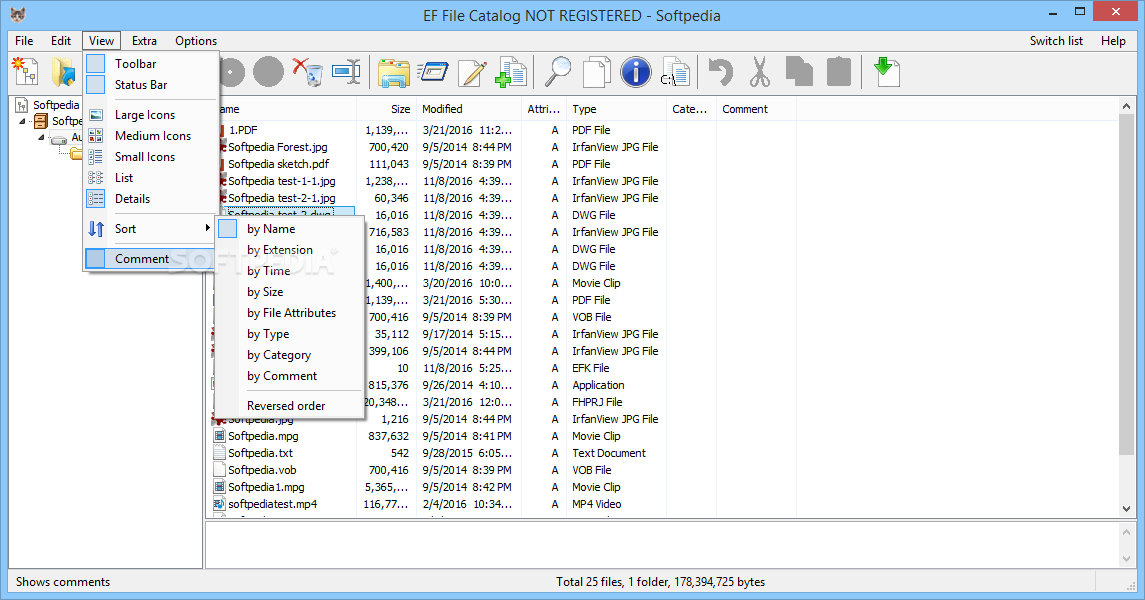Sort by Time
Viewport: 1145px width, 600px height.
tap(289, 271)
